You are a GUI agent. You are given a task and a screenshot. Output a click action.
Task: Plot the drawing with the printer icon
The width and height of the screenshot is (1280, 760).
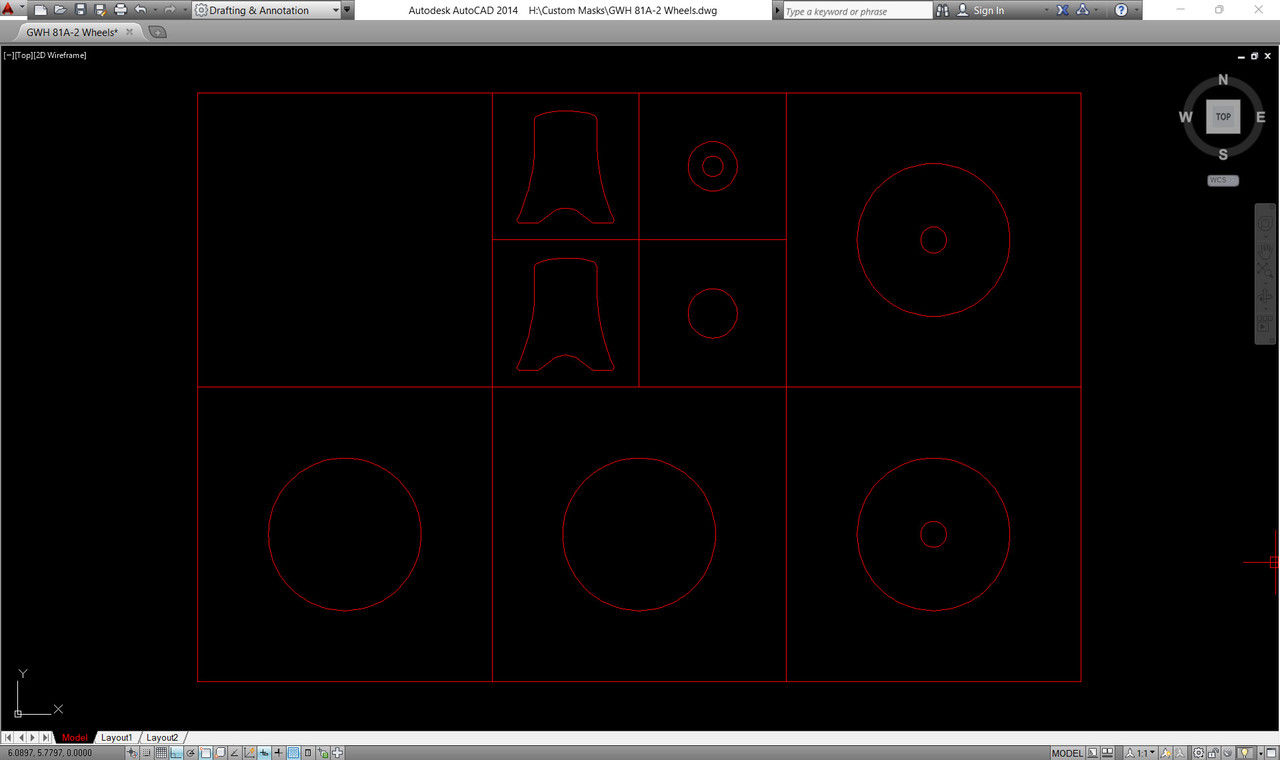pos(120,10)
